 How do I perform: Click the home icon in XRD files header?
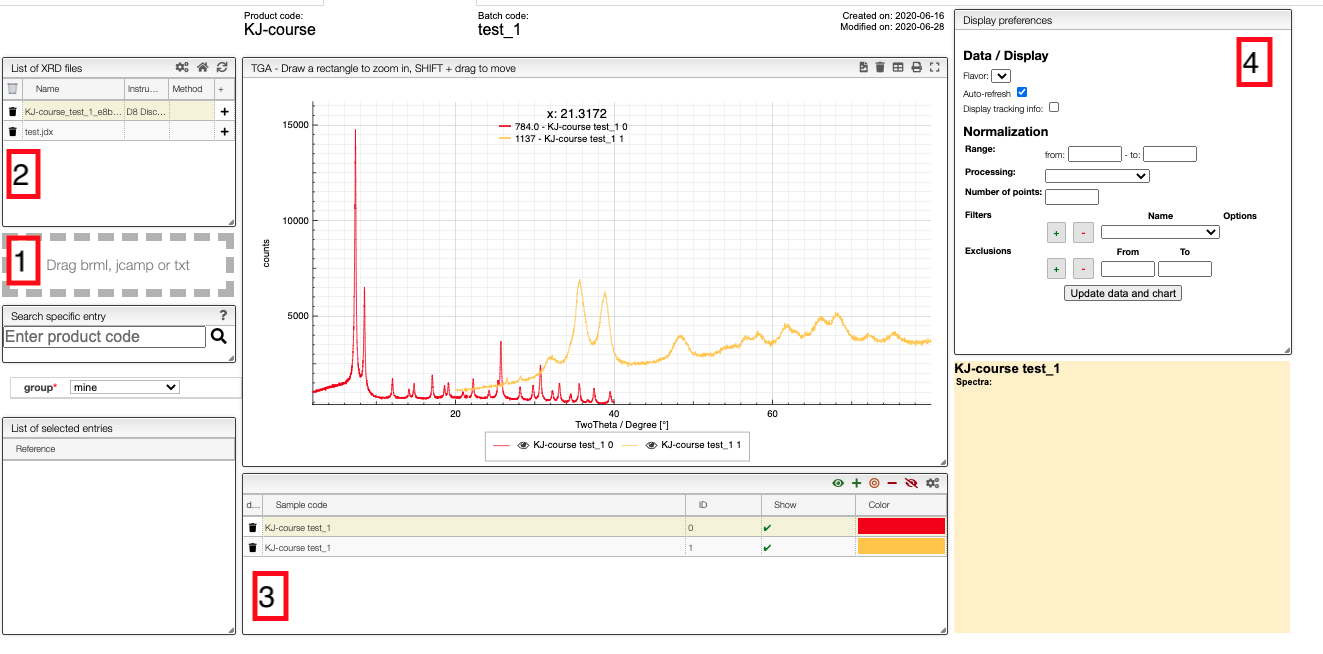tap(203, 68)
